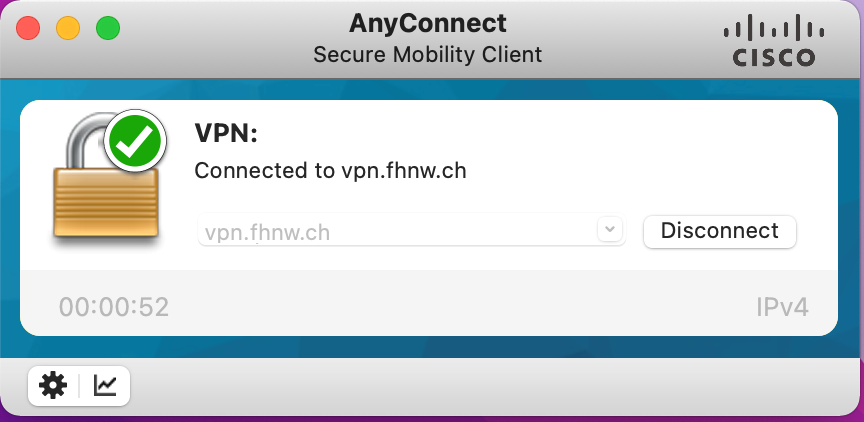Click the AnyConnect window title
The image size is (864, 422).
click(x=428, y=23)
